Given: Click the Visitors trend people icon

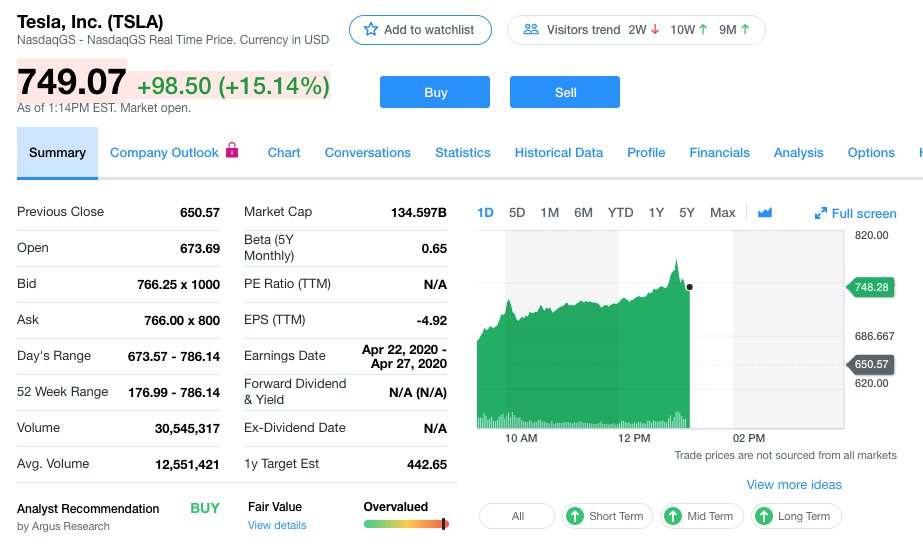Looking at the screenshot, I should [531, 29].
